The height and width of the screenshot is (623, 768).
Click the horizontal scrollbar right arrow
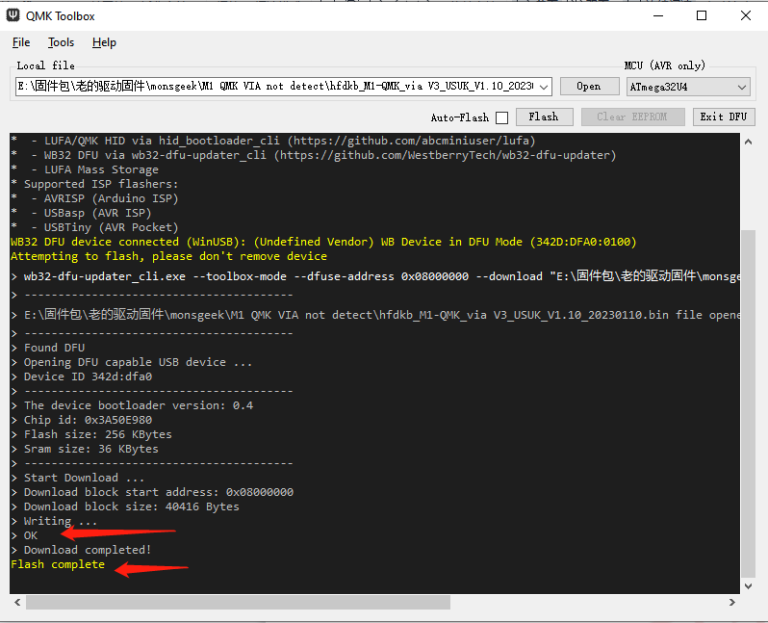[733, 603]
